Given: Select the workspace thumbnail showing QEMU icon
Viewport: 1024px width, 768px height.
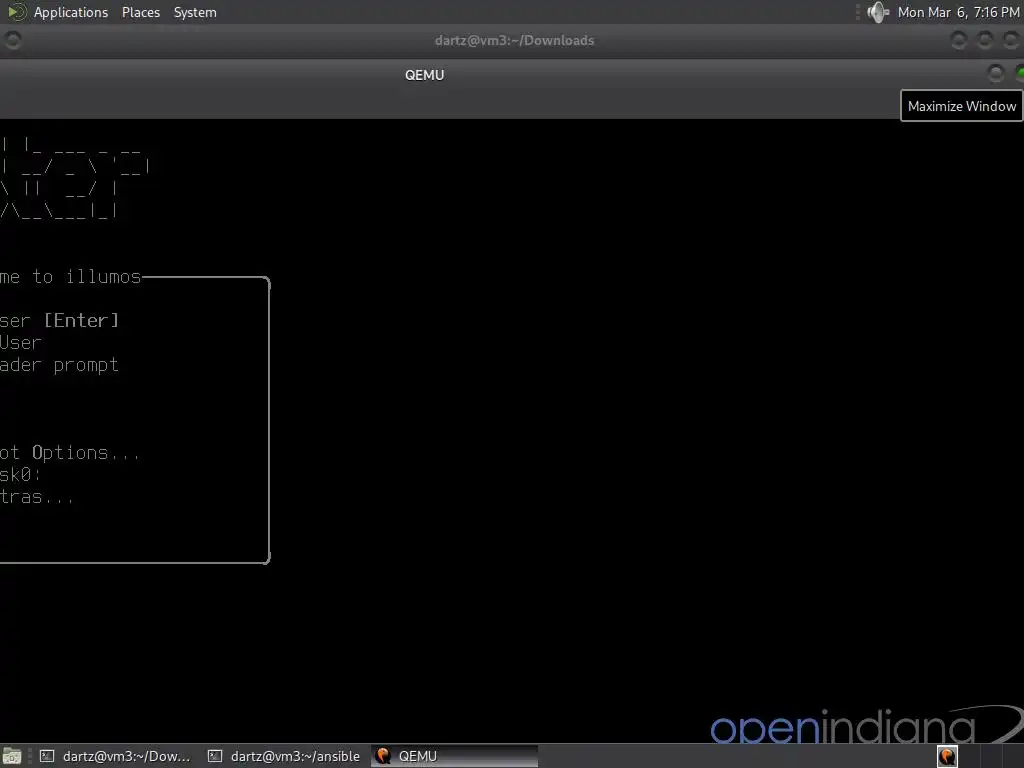Looking at the screenshot, I should (x=947, y=756).
